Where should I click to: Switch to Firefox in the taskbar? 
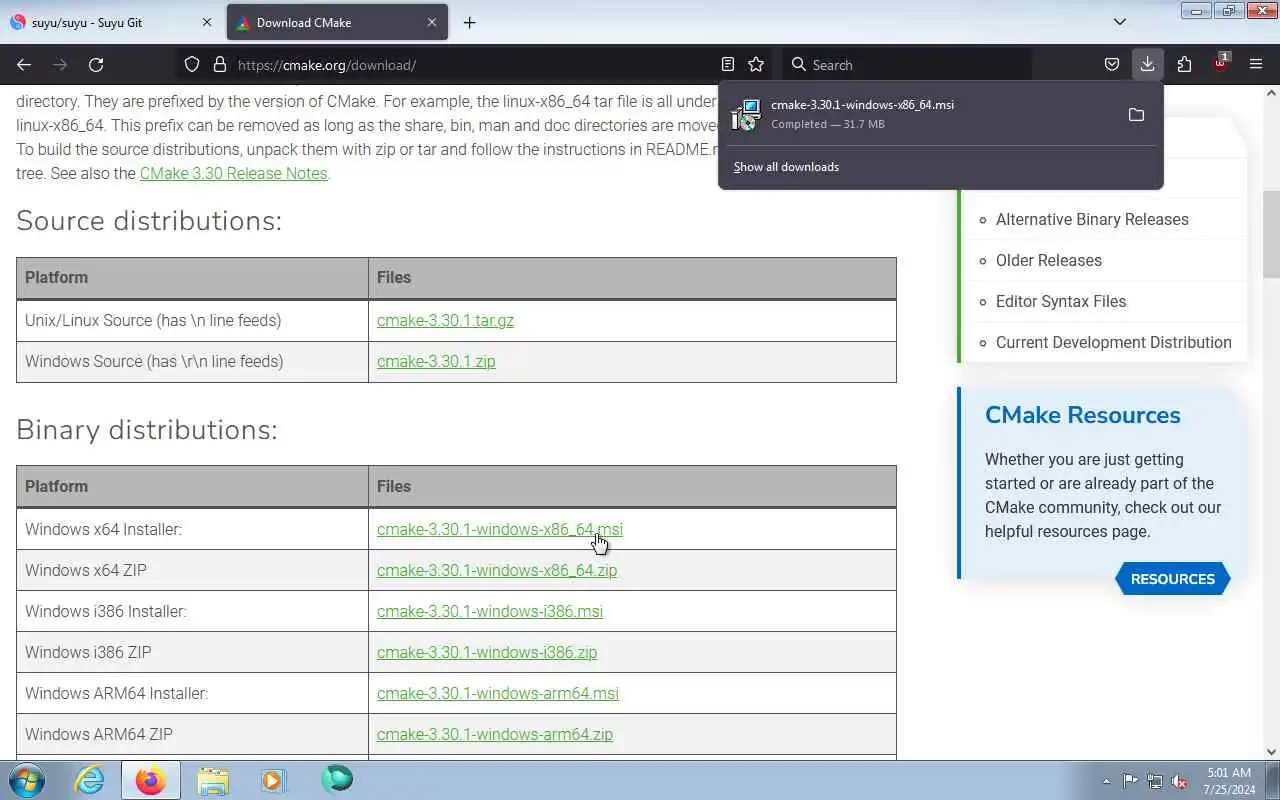coord(151,780)
